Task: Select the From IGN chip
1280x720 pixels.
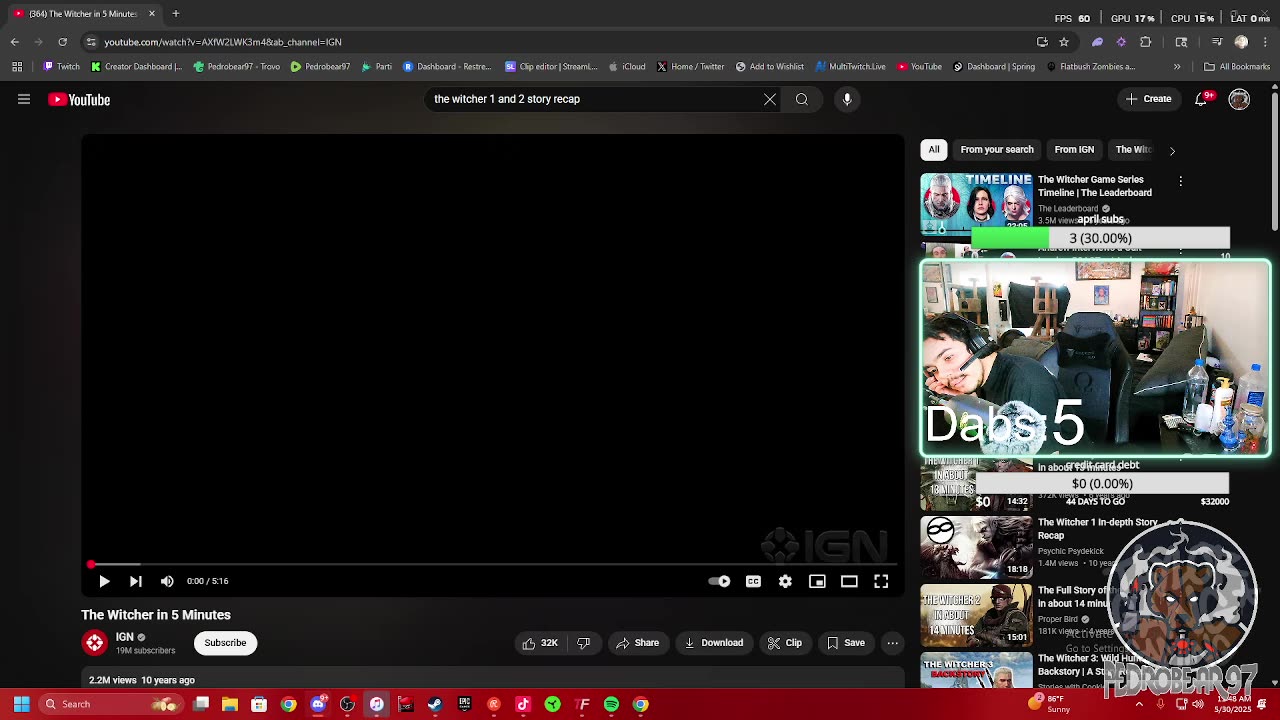Action: coord(1074,150)
